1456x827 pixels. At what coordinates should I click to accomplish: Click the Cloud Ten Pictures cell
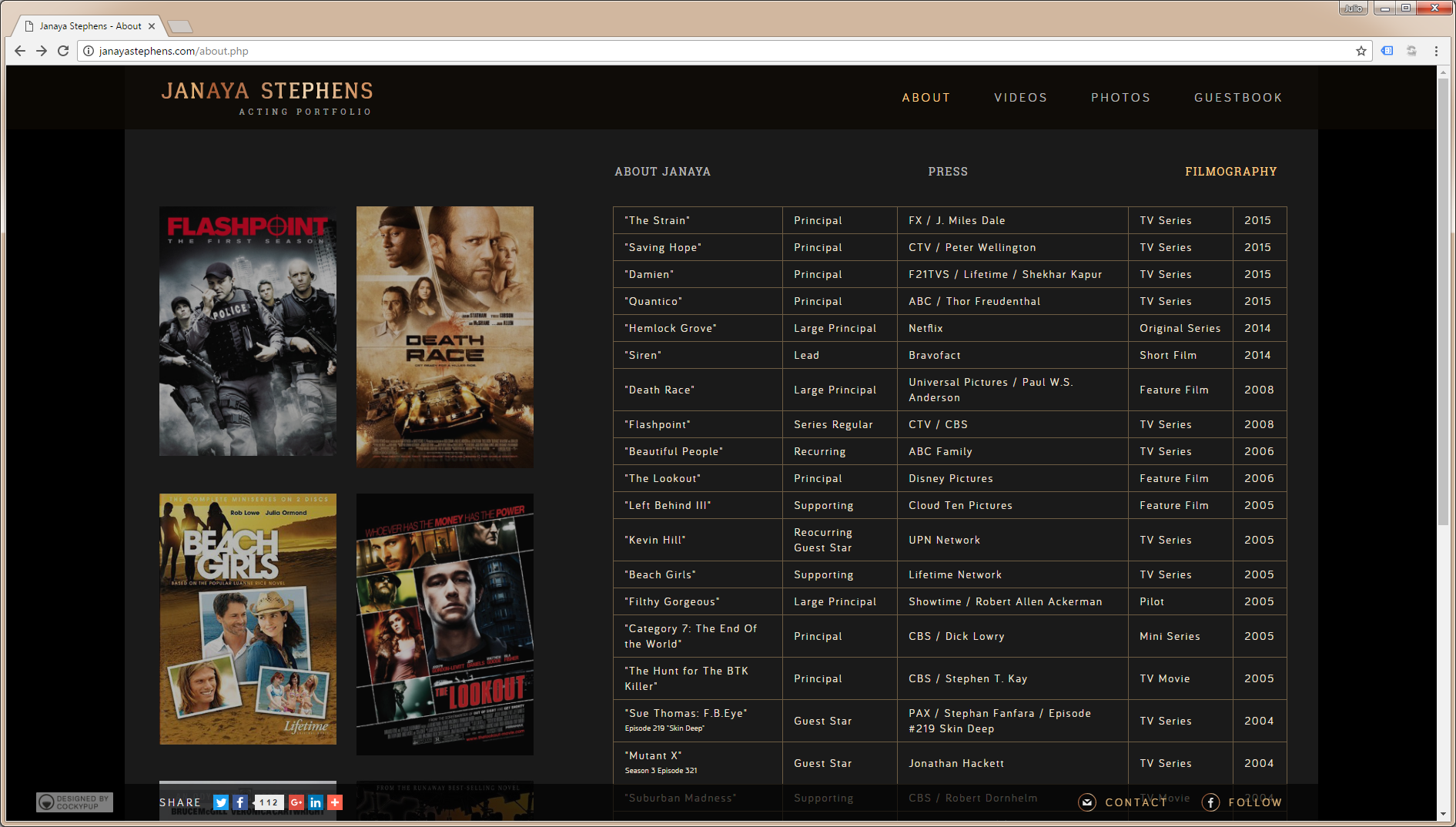(1013, 505)
